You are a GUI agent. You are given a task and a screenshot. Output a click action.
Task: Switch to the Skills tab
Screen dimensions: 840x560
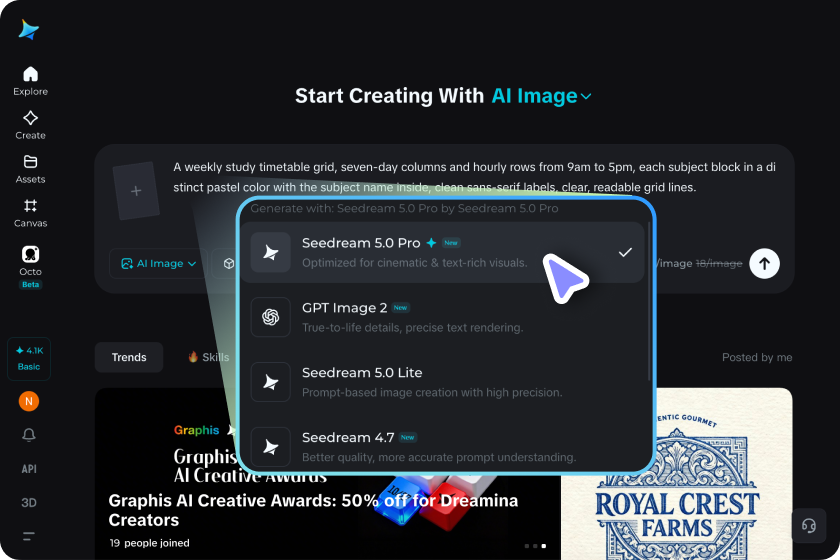[x=209, y=357]
